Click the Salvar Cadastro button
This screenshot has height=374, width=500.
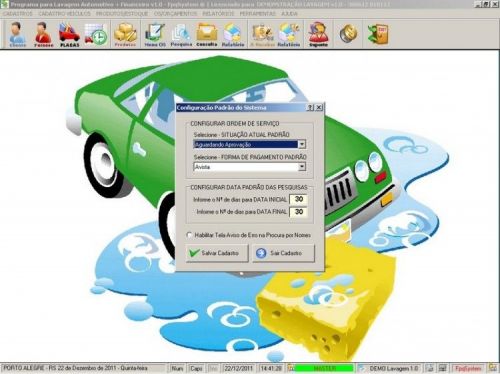point(217,253)
